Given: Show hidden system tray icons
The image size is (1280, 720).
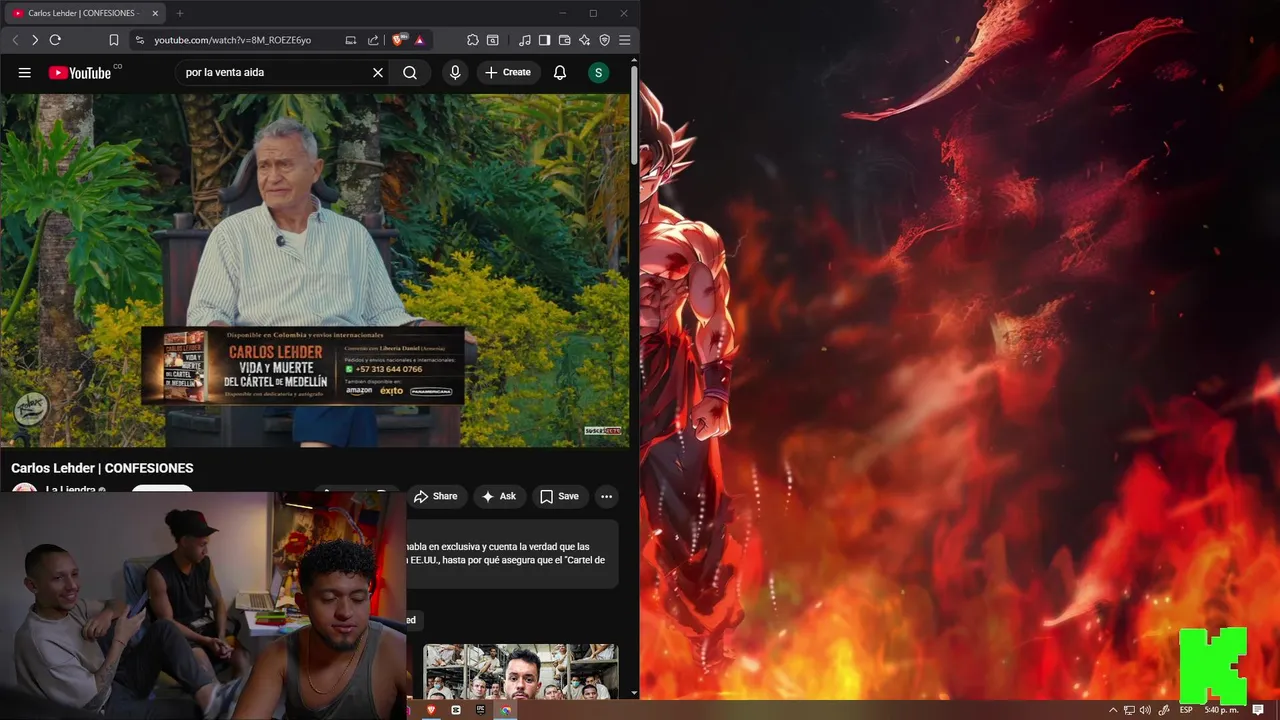Looking at the screenshot, I should tap(1113, 710).
